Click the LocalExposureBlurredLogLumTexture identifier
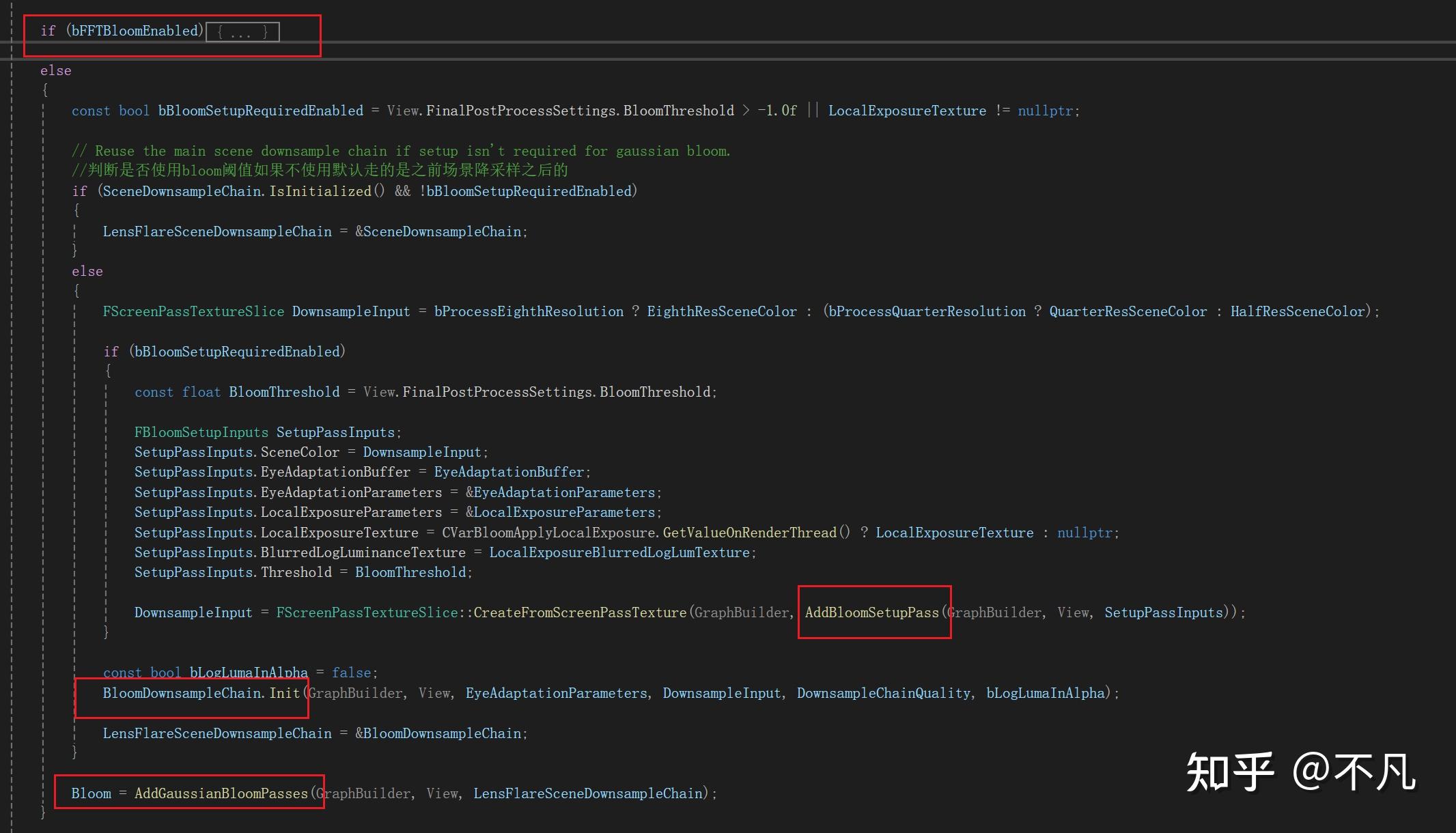The height and width of the screenshot is (833, 1456). (x=619, y=552)
